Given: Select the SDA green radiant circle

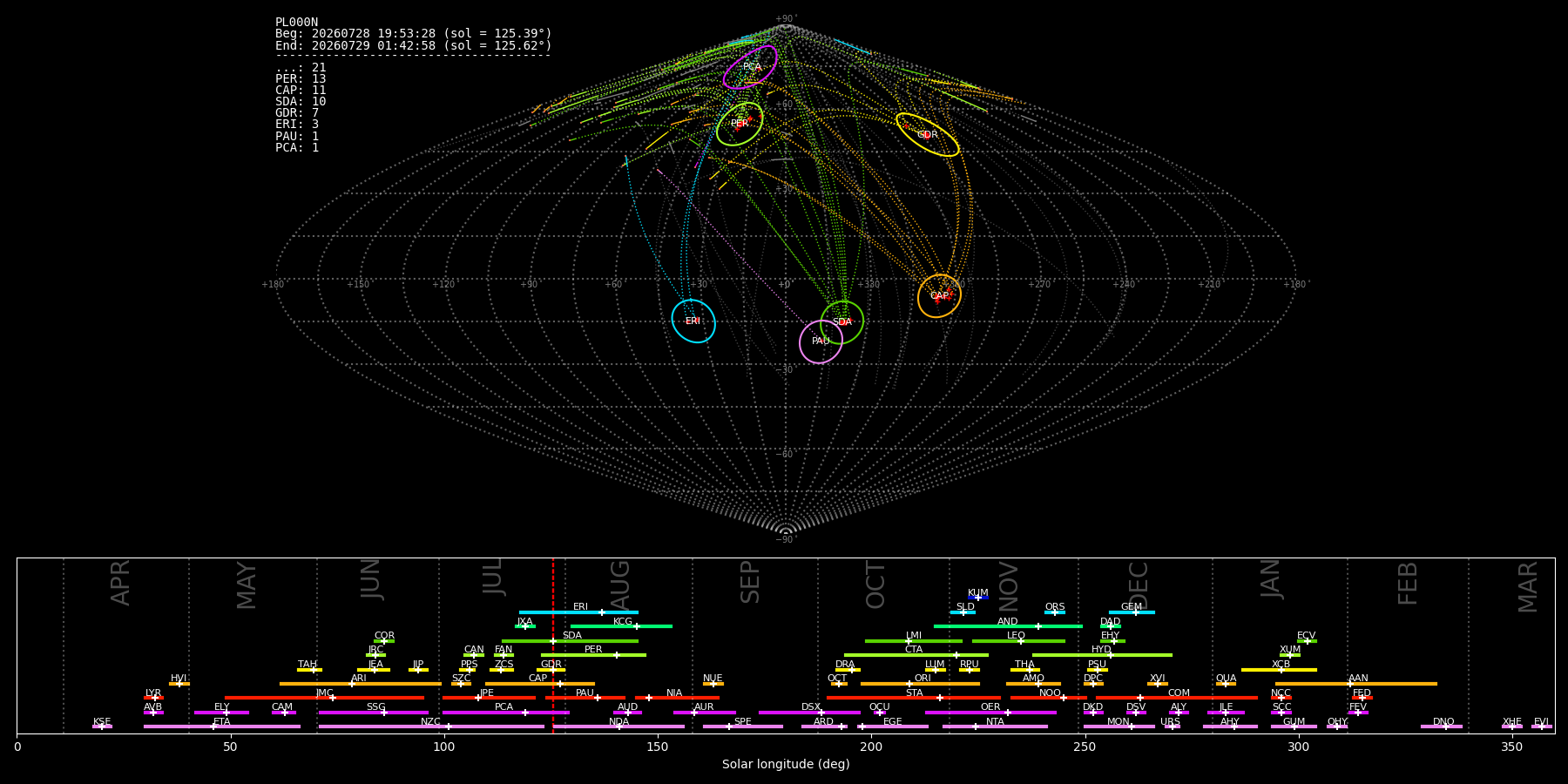Looking at the screenshot, I should (841, 322).
